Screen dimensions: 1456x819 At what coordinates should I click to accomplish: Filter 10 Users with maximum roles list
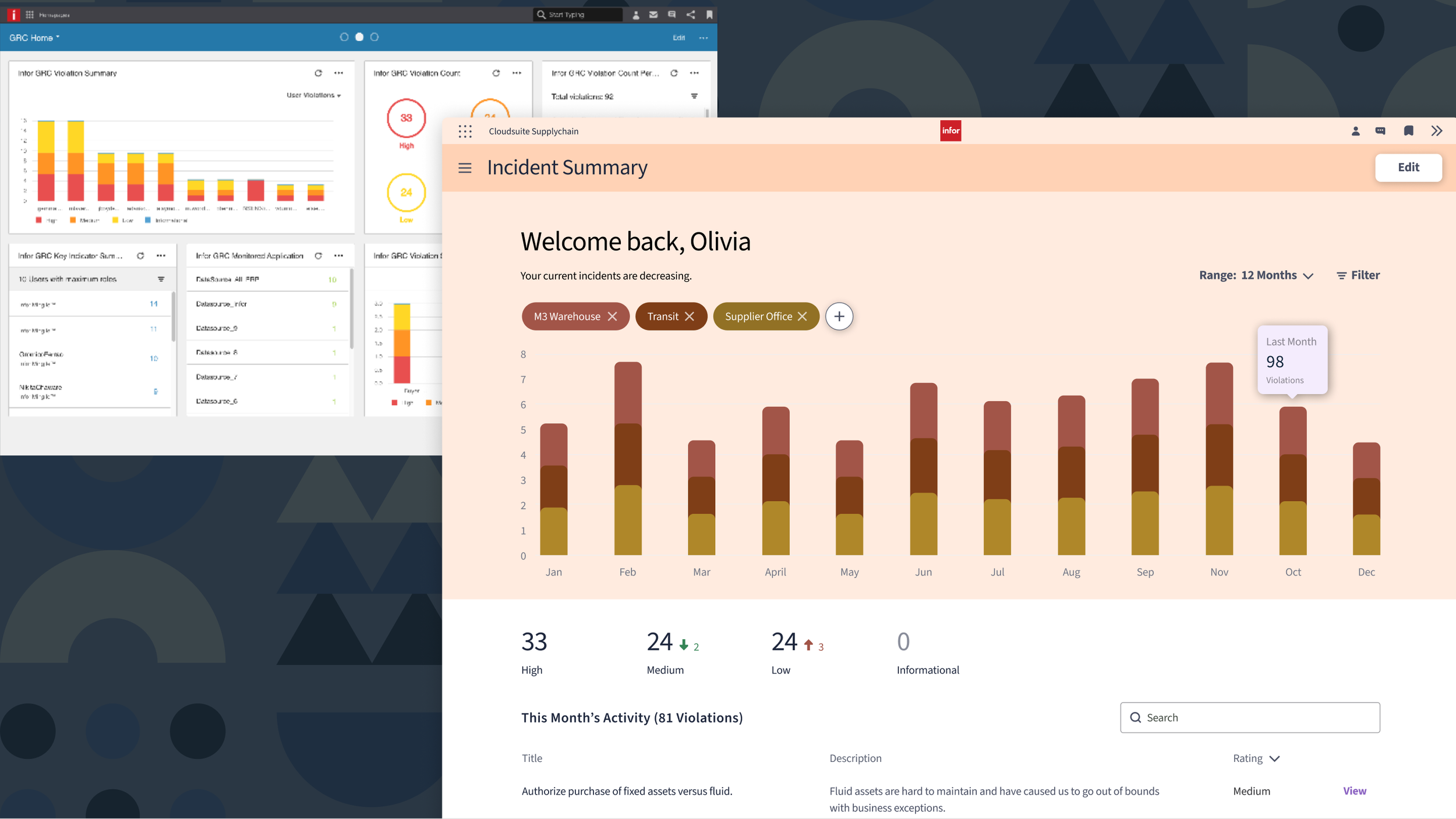(x=161, y=279)
